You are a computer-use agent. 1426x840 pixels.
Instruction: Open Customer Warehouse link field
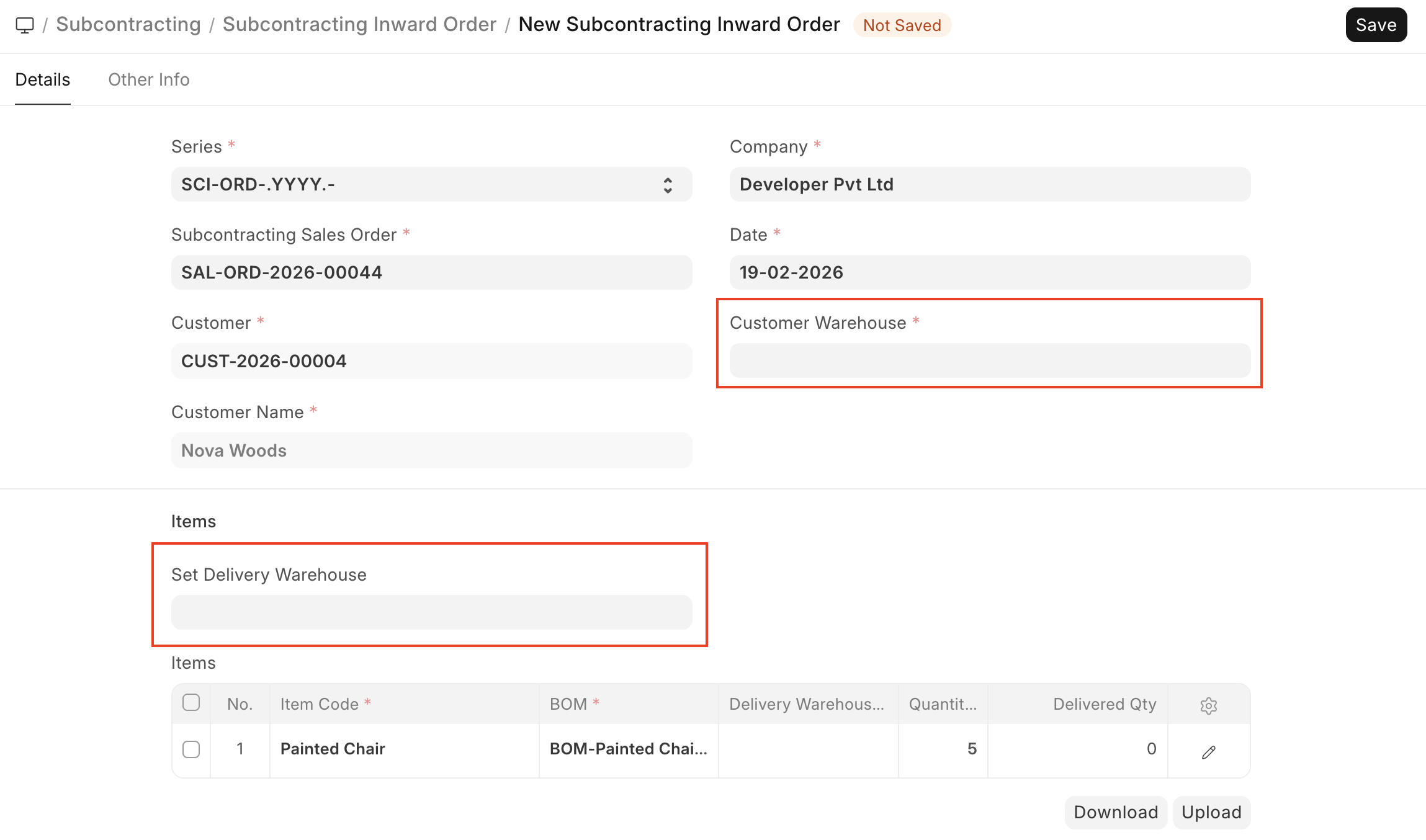click(x=990, y=361)
